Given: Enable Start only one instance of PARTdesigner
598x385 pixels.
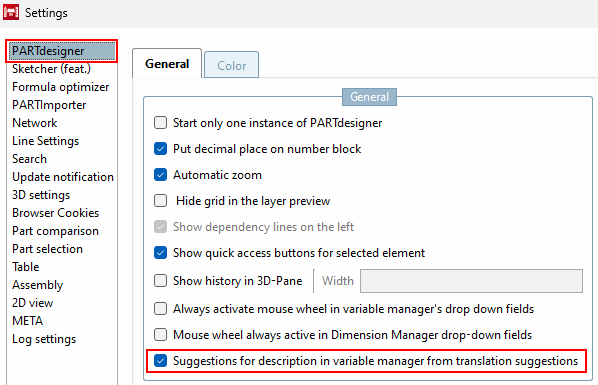Looking at the screenshot, I should click(161, 123).
